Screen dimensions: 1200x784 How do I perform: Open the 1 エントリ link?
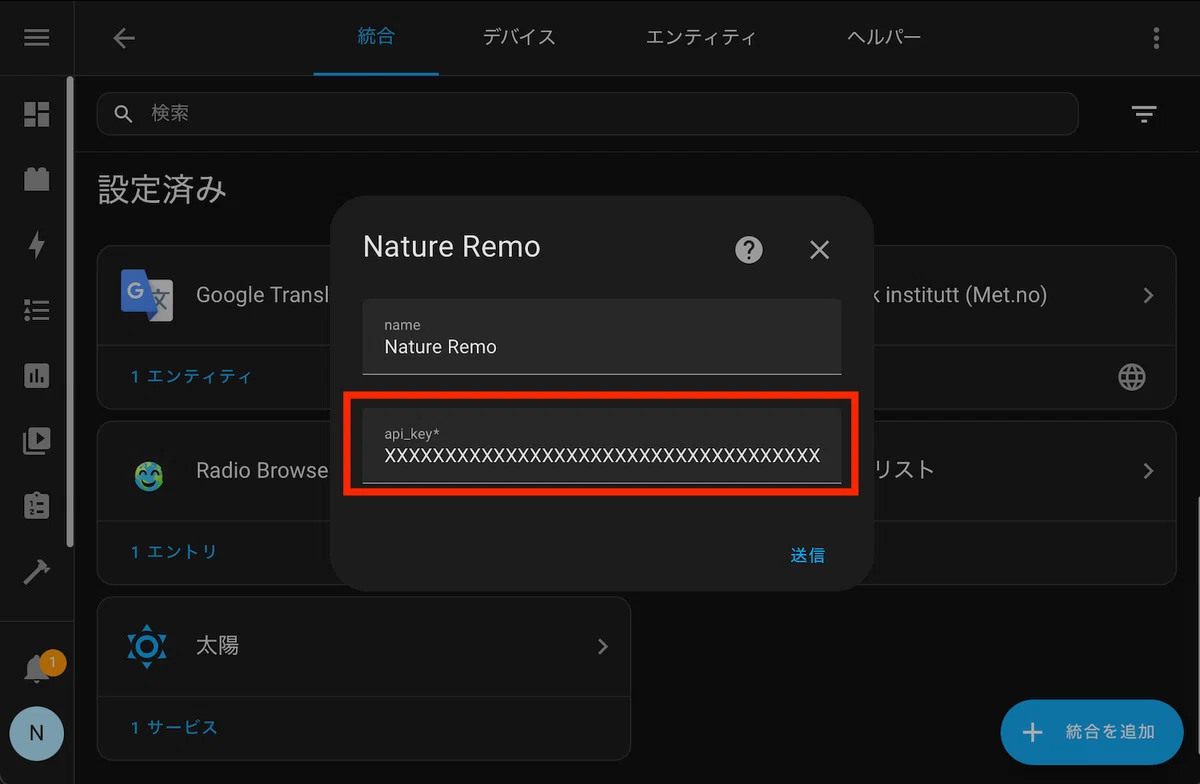pos(174,552)
